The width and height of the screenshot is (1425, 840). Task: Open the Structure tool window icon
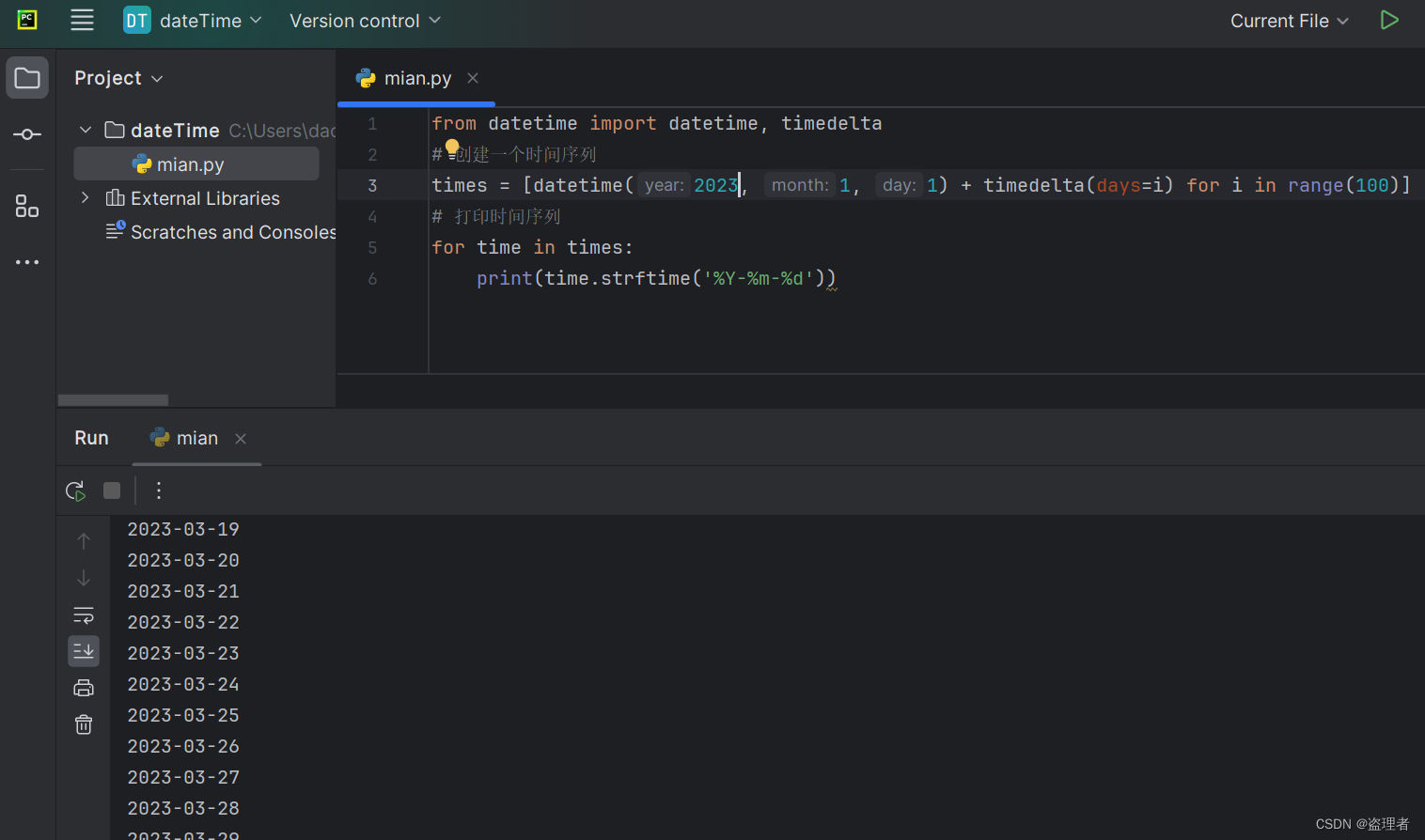click(27, 206)
